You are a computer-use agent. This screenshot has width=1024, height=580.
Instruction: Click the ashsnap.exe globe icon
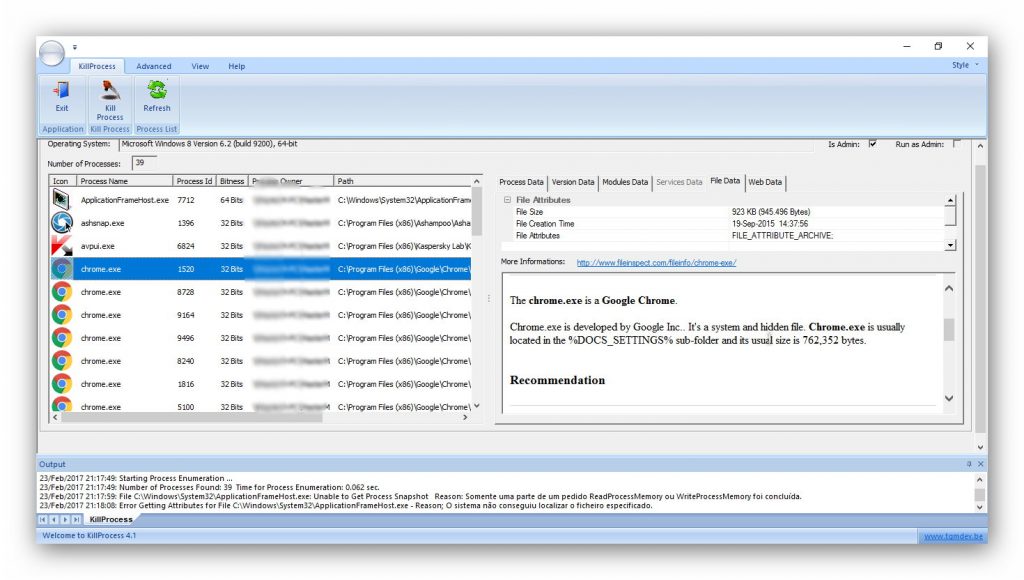pyautogui.click(x=60, y=223)
